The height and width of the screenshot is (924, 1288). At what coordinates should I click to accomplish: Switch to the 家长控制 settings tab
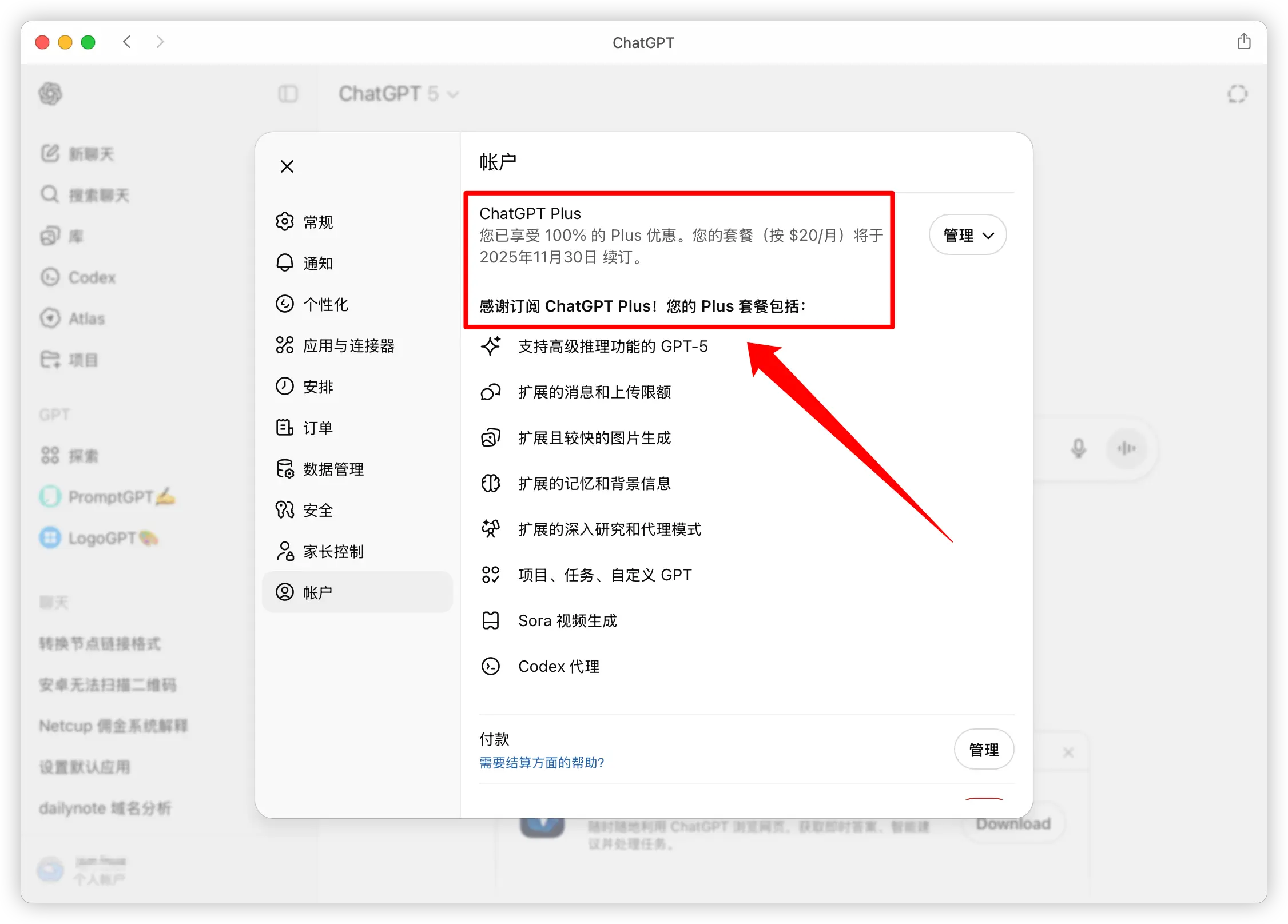[x=334, y=551]
